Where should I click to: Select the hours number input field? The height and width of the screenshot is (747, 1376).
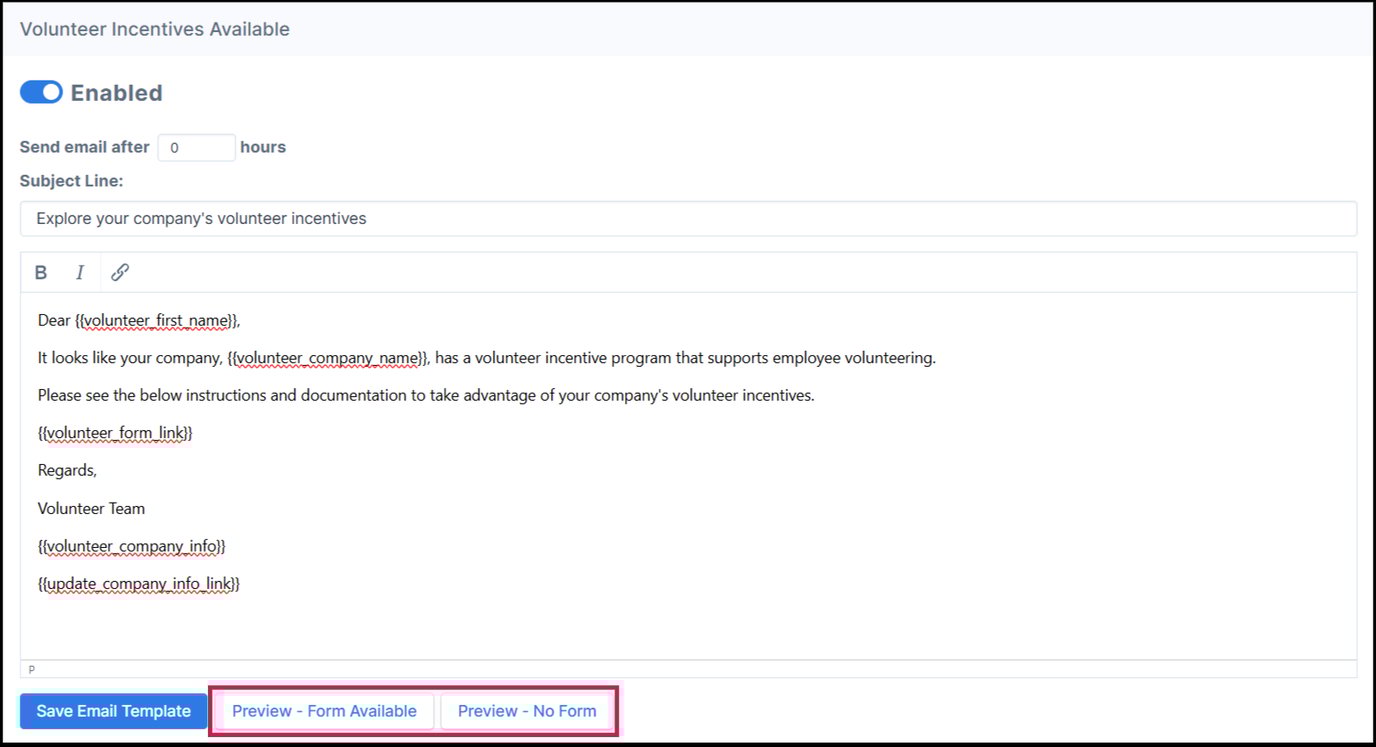(196, 147)
